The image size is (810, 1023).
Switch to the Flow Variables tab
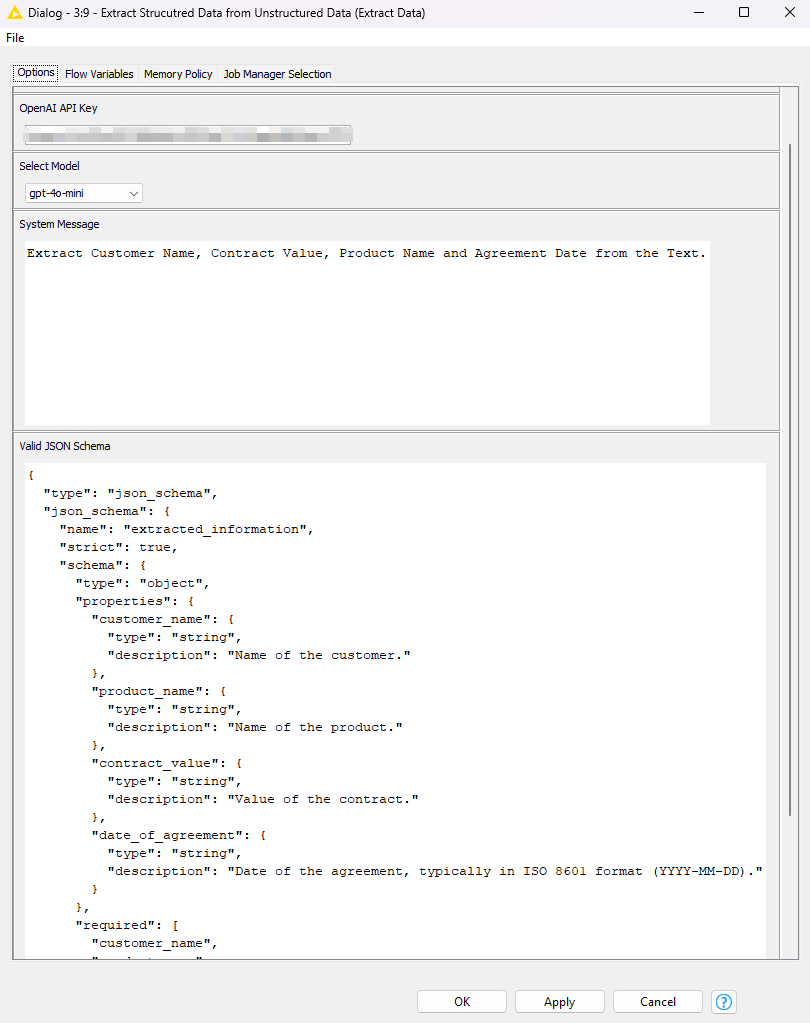[98, 73]
